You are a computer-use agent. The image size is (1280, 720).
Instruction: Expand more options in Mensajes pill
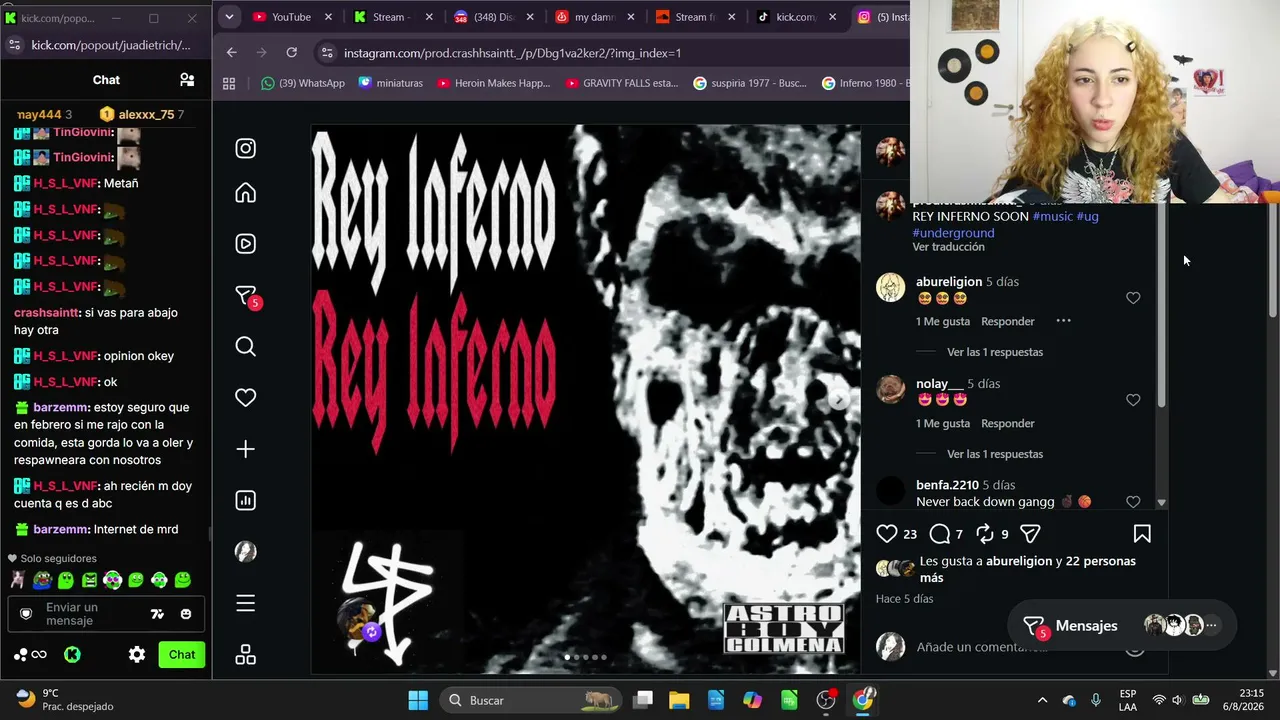click(1211, 626)
